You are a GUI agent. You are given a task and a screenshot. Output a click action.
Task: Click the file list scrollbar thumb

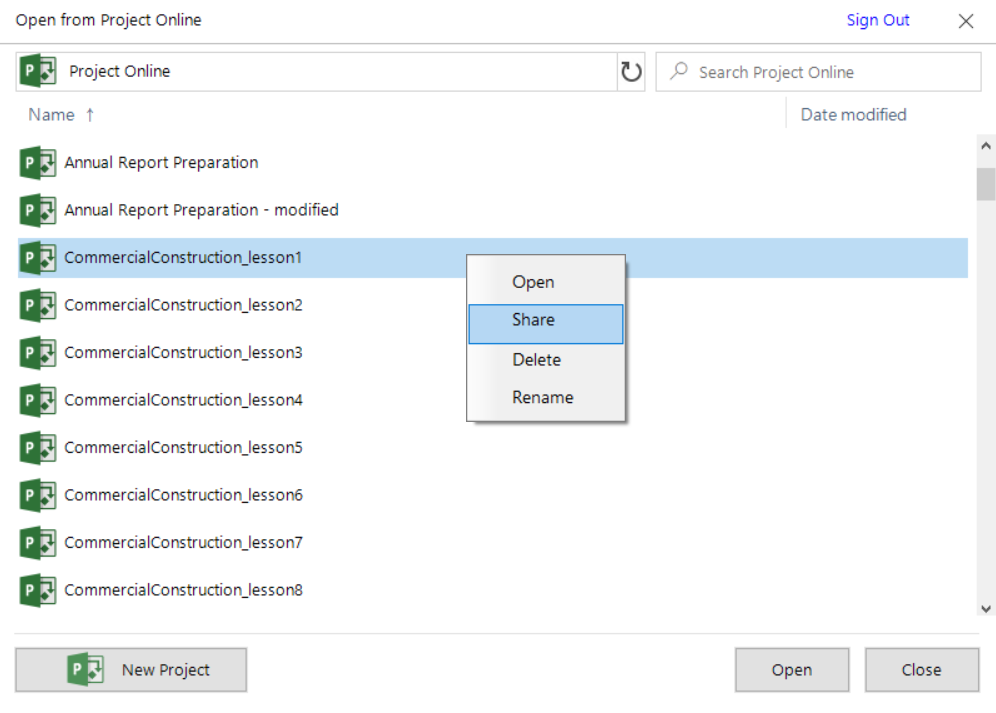point(986,184)
